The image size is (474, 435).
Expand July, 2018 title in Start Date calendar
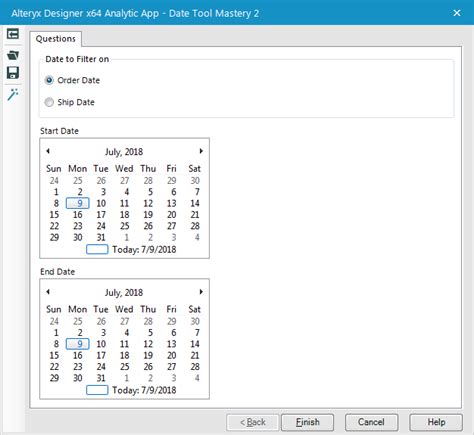coord(124,152)
